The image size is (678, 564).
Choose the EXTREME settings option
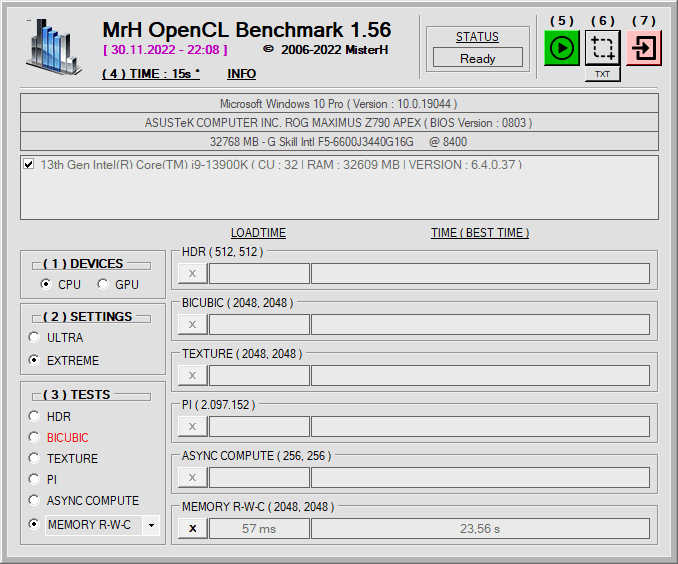click(x=34, y=360)
